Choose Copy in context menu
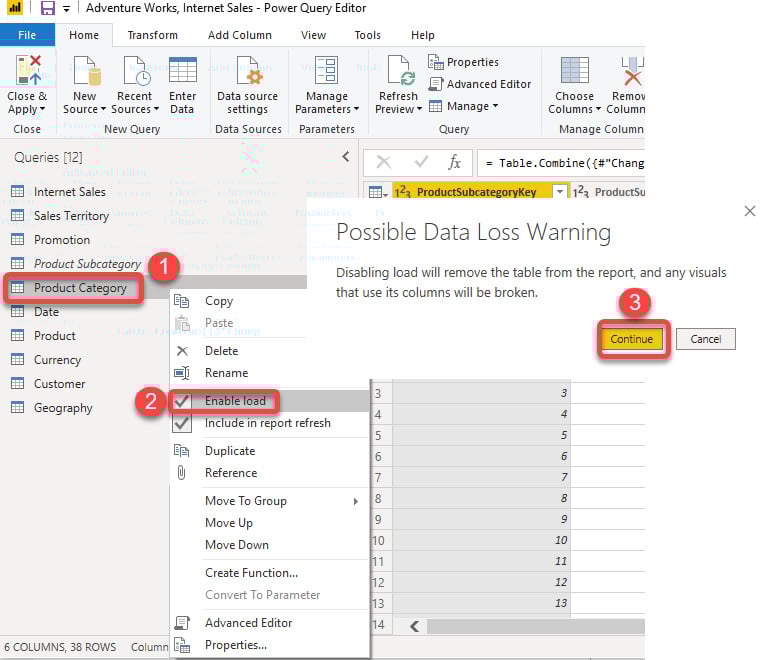762x660 pixels. pyautogui.click(x=219, y=301)
